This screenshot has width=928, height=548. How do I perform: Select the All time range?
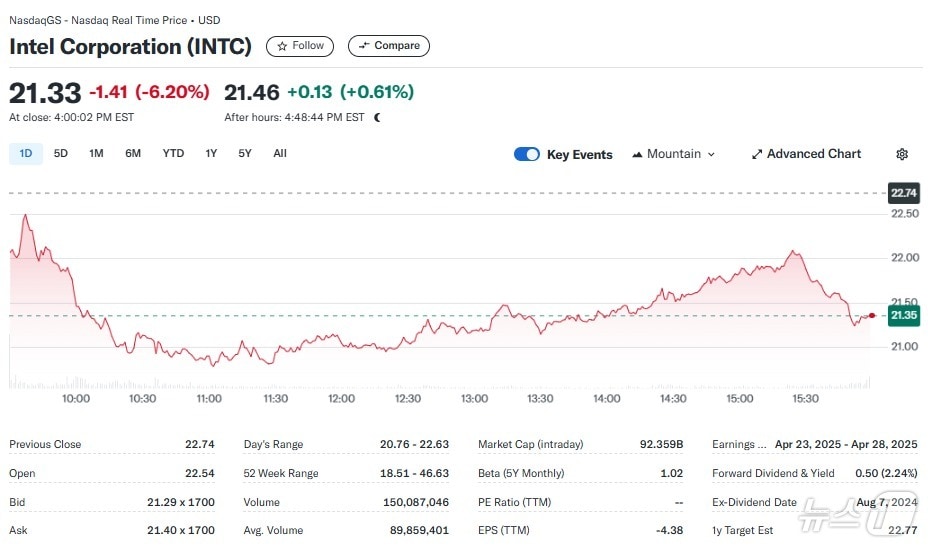(280, 154)
